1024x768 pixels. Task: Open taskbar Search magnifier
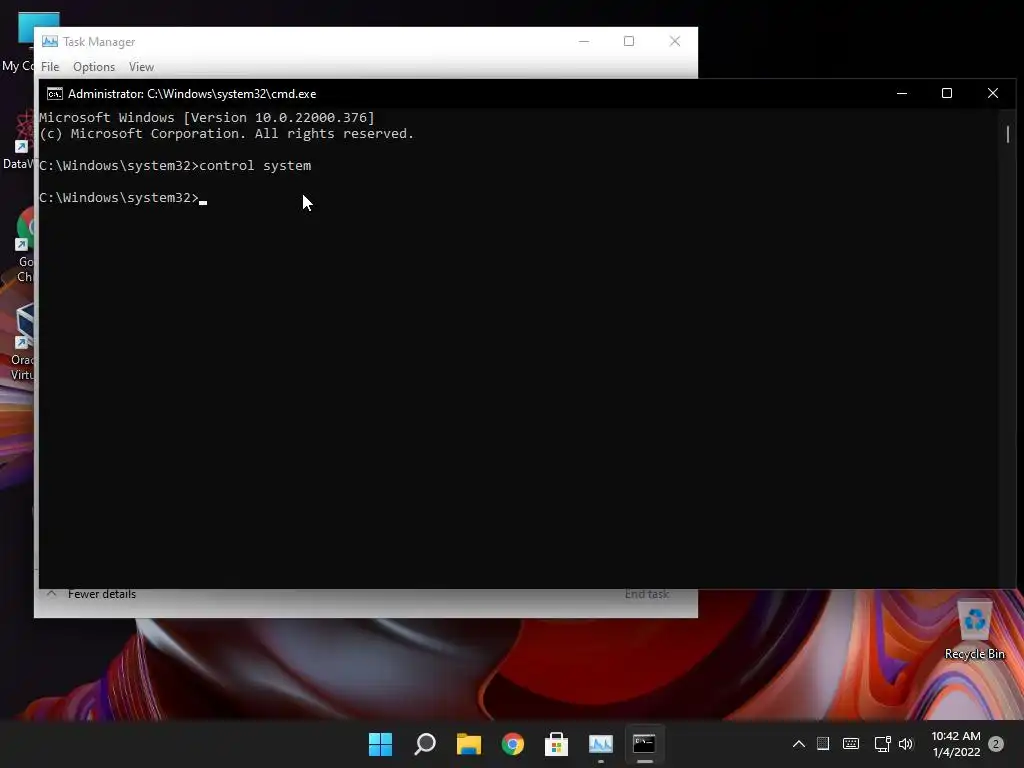point(424,744)
